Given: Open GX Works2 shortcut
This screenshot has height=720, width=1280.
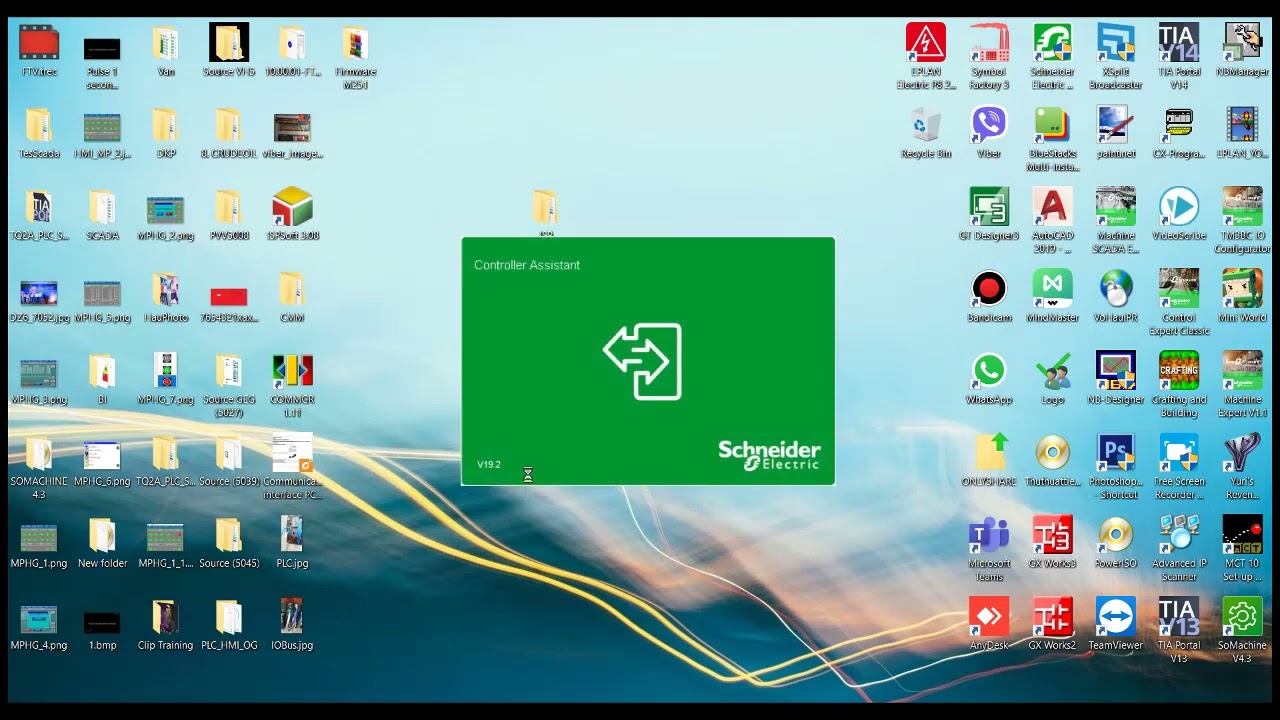Looking at the screenshot, I should click(1052, 617).
